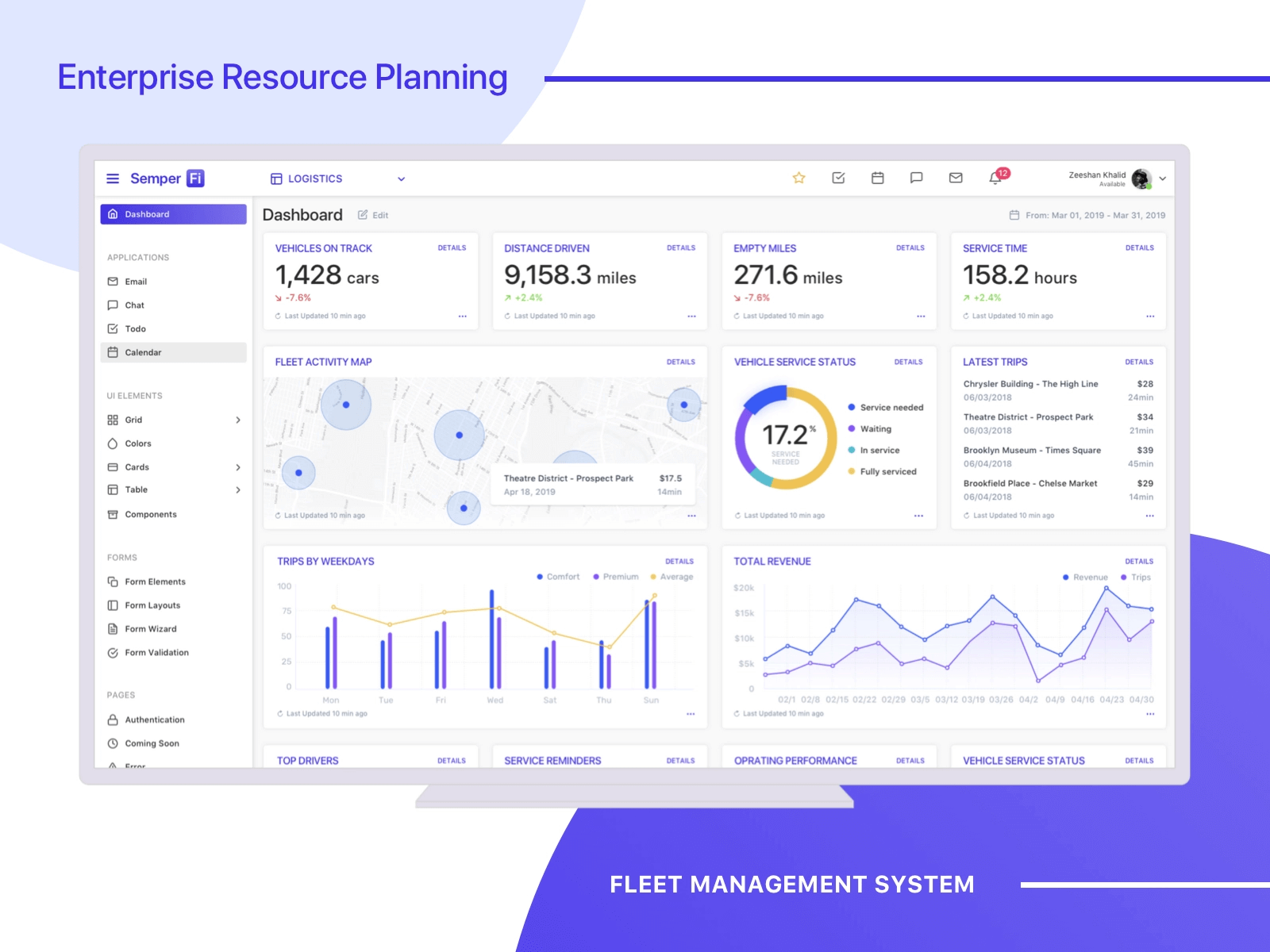Collapse the sidebar using the hamburger icon
This screenshot has height=952, width=1270.
114,178
